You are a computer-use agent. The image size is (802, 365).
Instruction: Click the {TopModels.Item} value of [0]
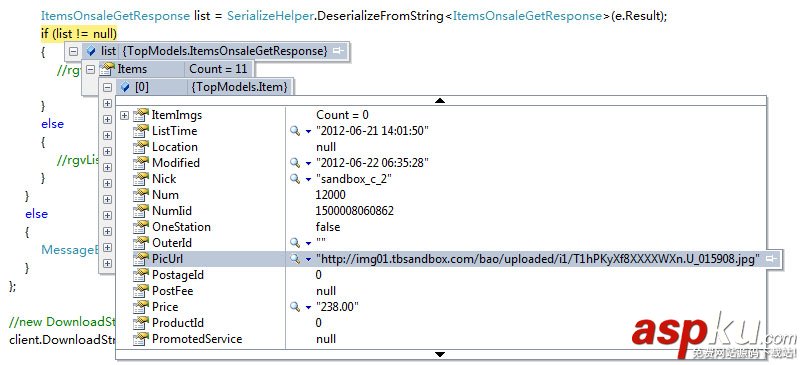[239, 87]
